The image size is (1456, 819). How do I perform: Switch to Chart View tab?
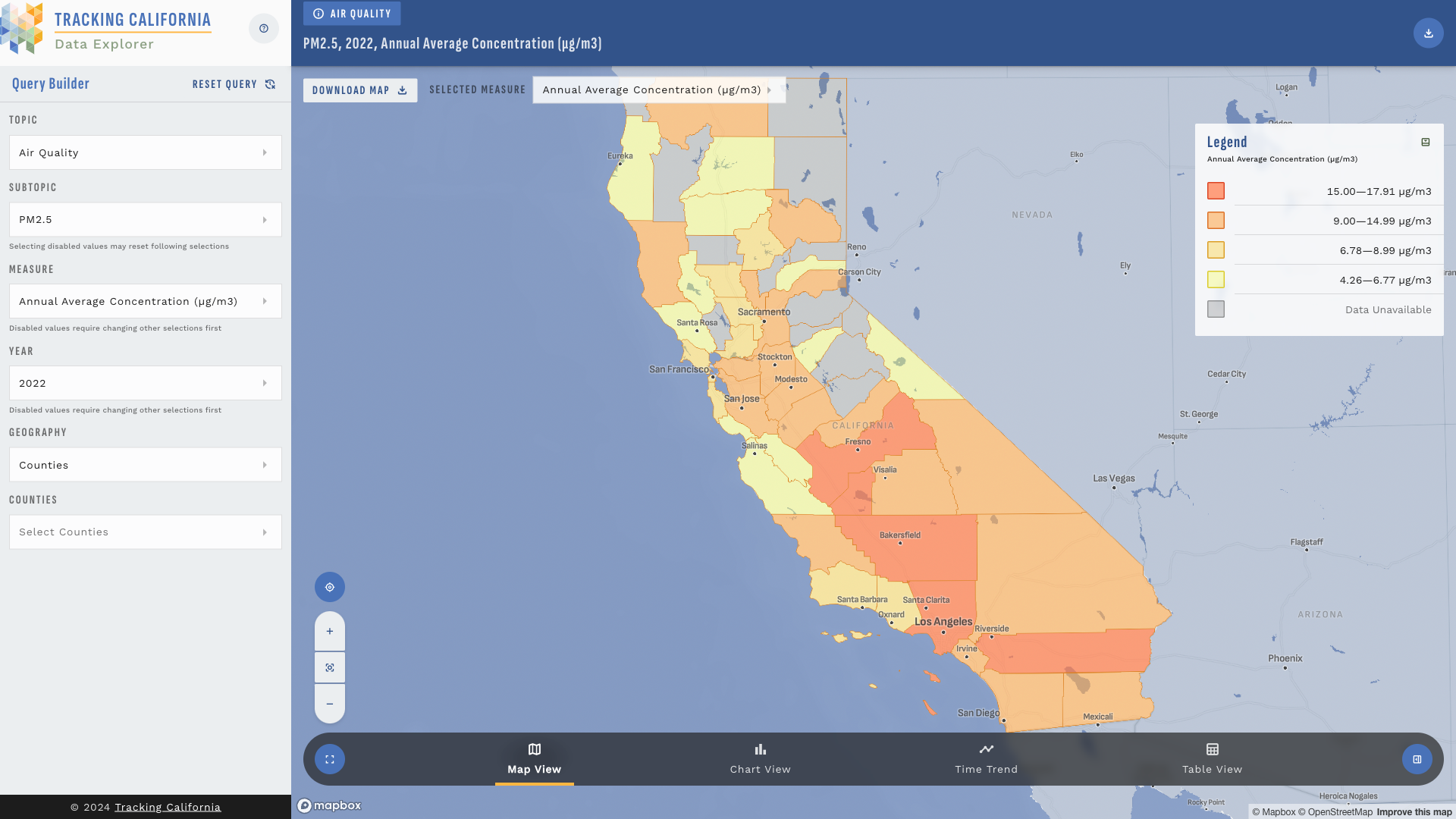pos(760,758)
